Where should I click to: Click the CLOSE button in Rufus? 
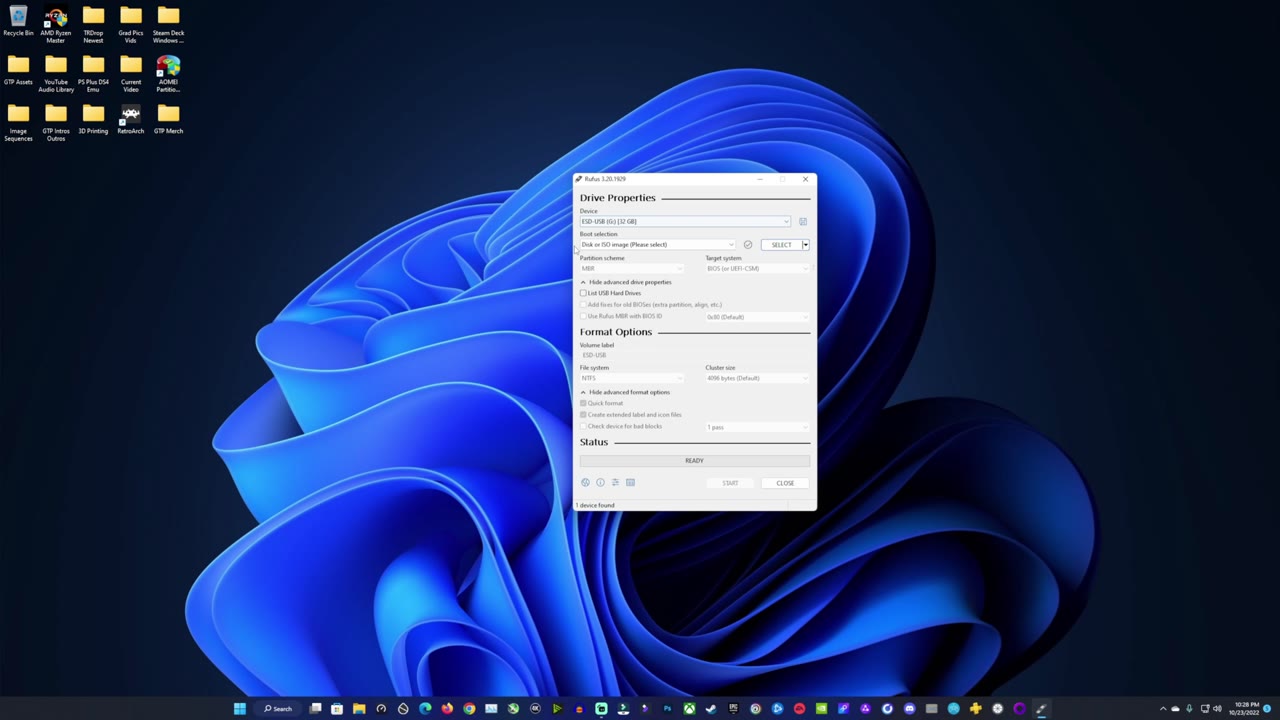pos(785,483)
